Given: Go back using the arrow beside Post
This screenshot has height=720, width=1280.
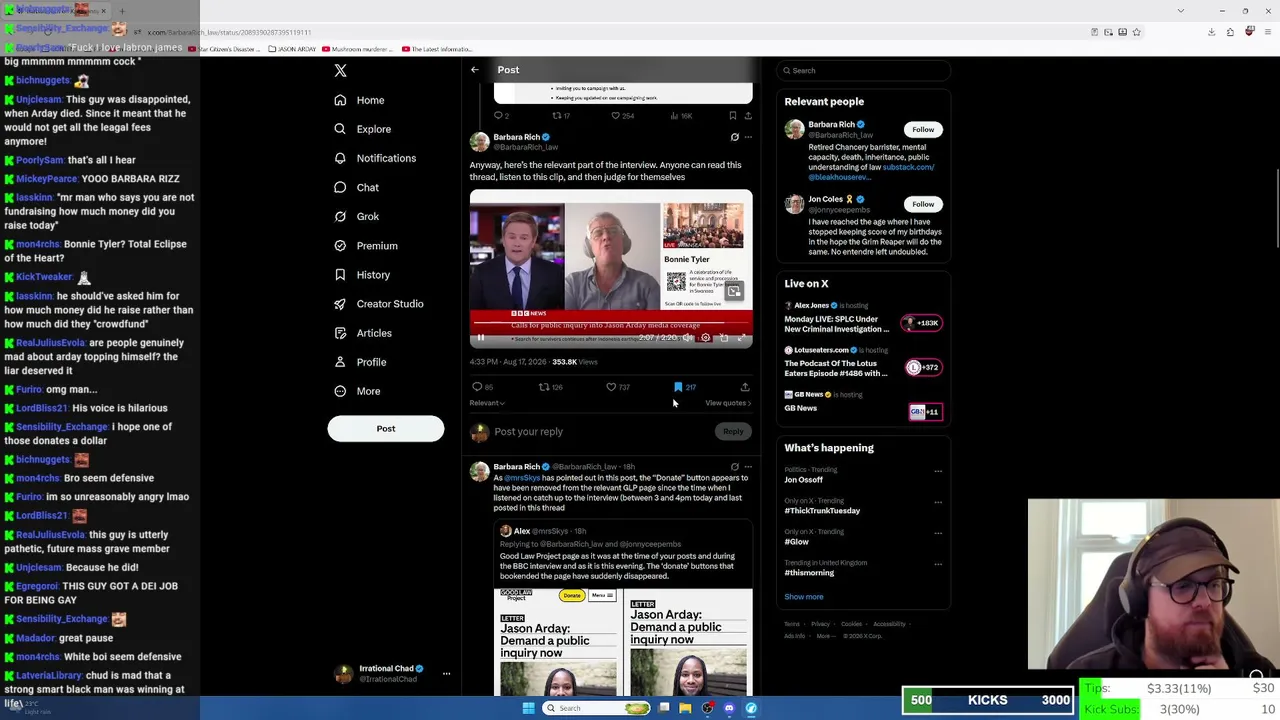Looking at the screenshot, I should (475, 70).
